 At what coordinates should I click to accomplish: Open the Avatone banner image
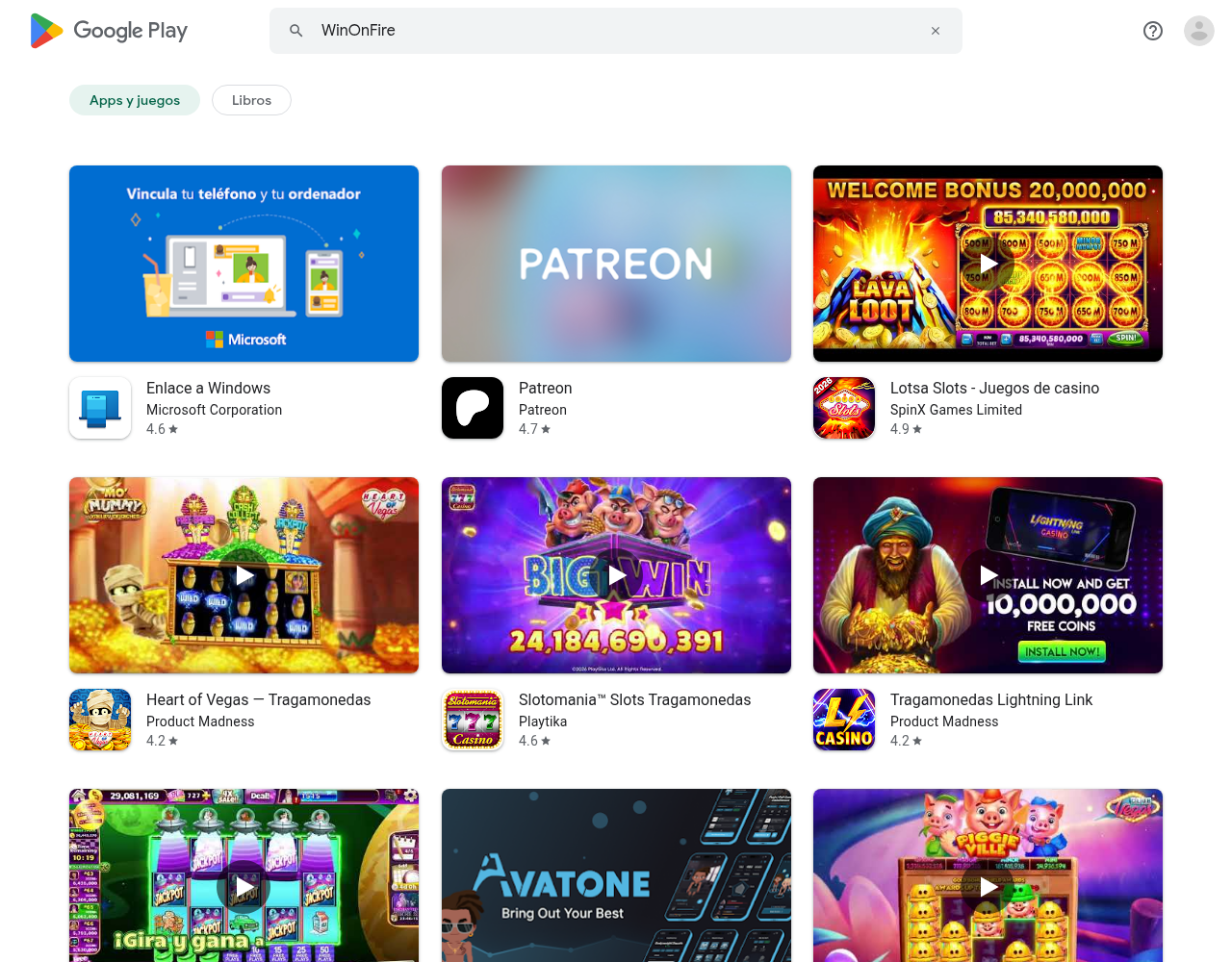point(616,875)
